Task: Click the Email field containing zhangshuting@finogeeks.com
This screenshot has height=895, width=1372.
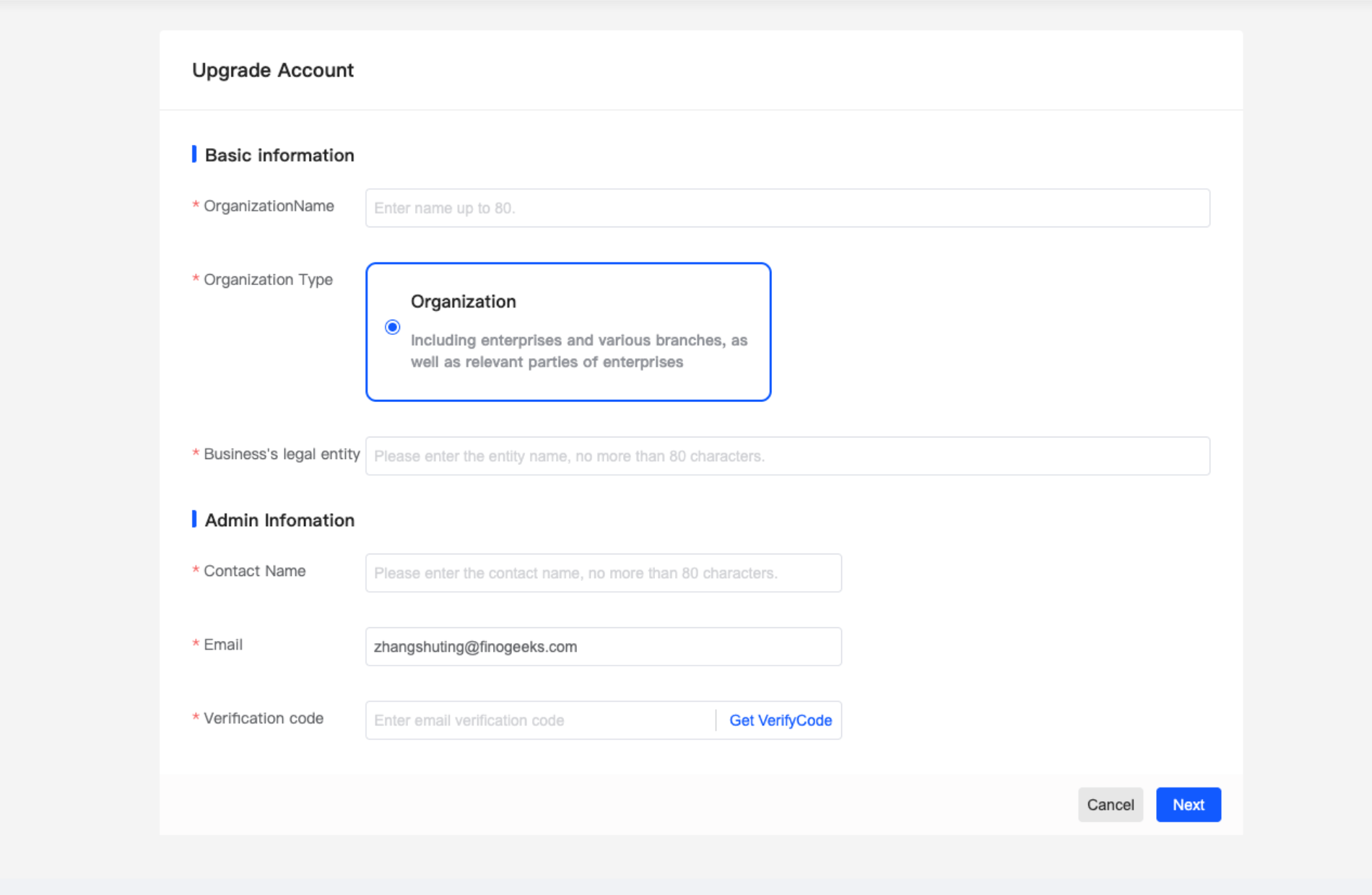Action: [603, 647]
